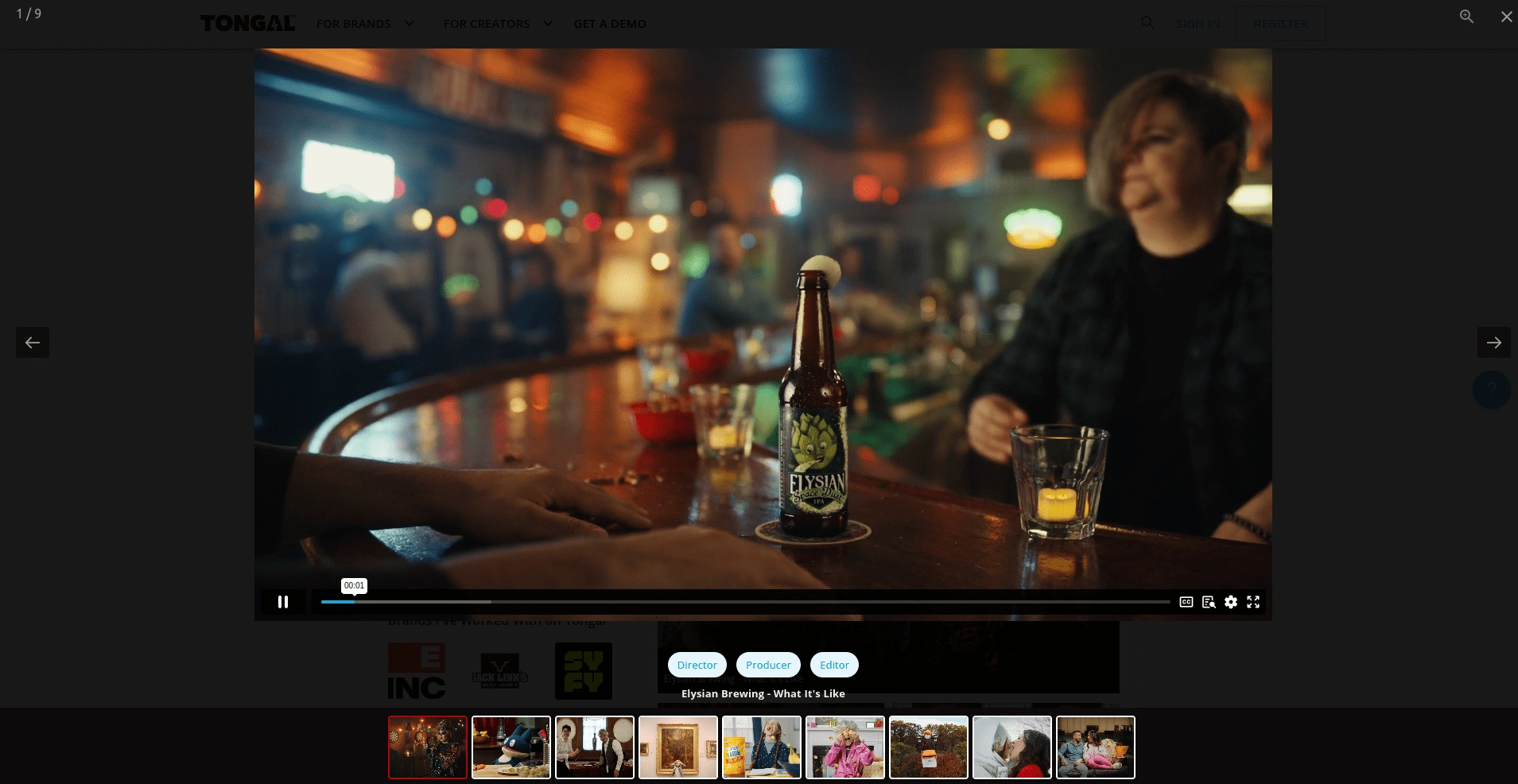Go to the previous gallery item
This screenshot has height=784, width=1518.
(33, 342)
